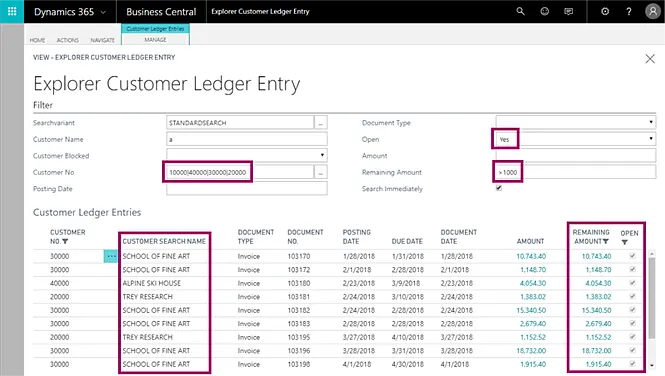The width and height of the screenshot is (665, 376).
Task: Click the Customer No filter field
Action: [240, 172]
